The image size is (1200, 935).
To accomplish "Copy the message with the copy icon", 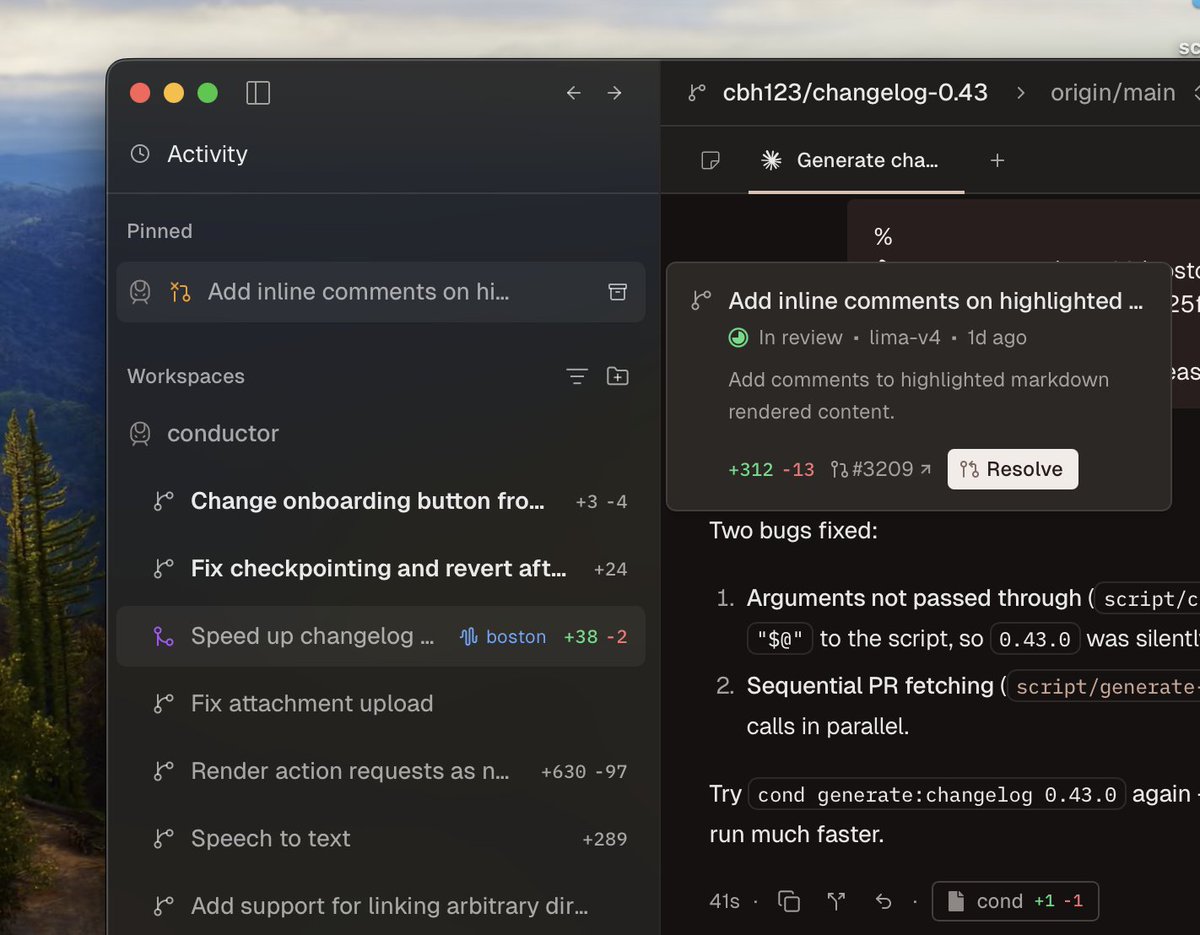I will 789,902.
